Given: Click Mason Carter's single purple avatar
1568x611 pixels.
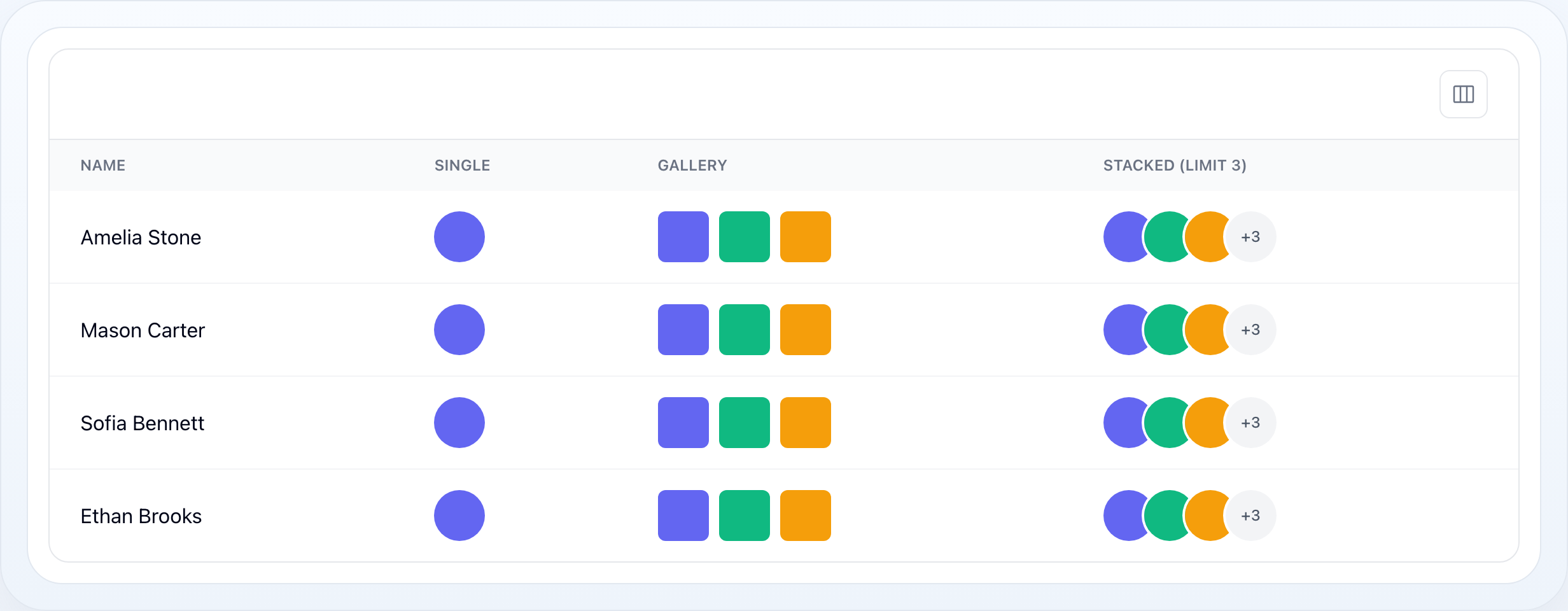Looking at the screenshot, I should pos(459,330).
